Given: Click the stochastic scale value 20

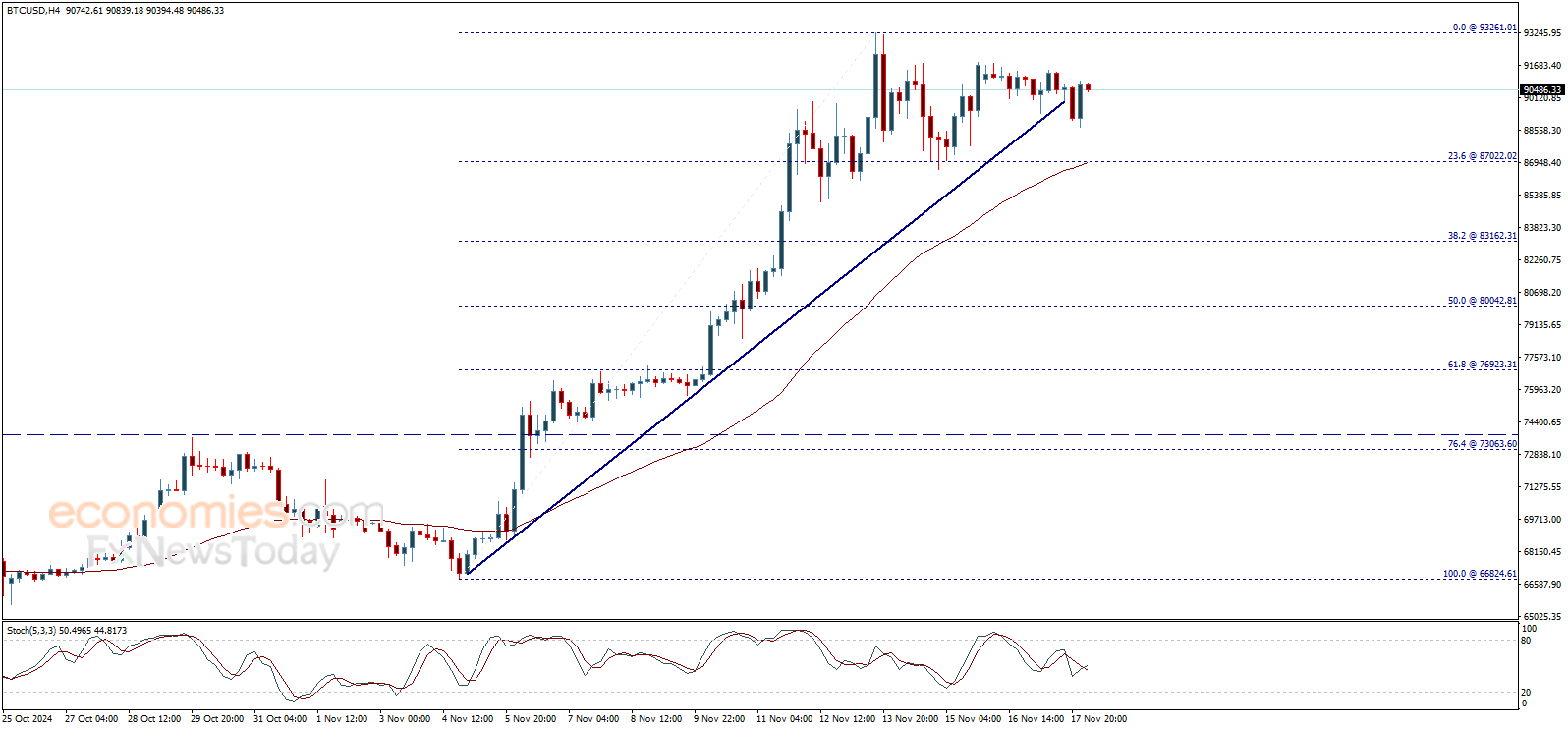Looking at the screenshot, I should coord(1526,693).
